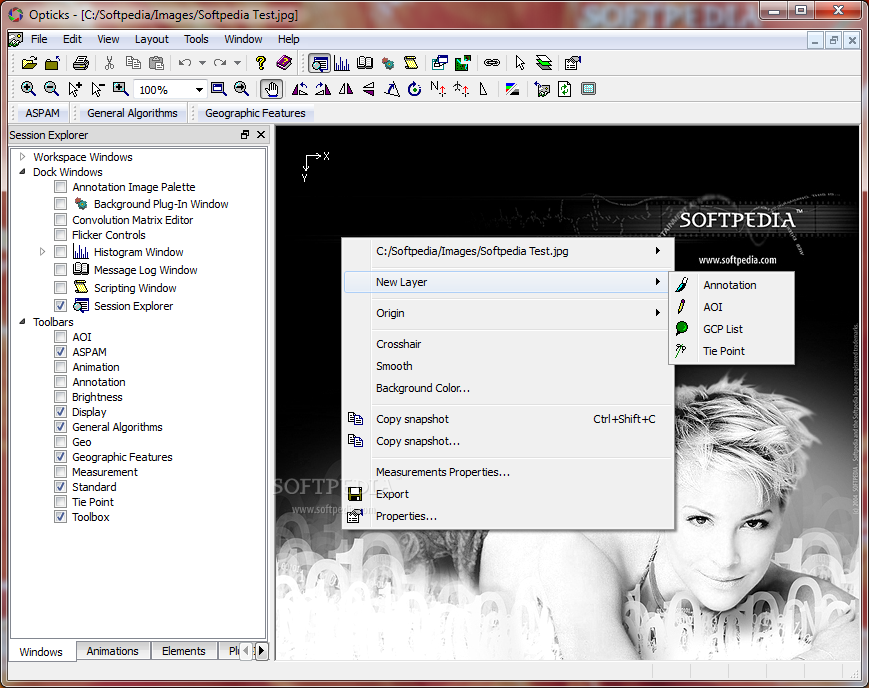
Task: Close the Session Explorer panel
Action: click(261, 135)
